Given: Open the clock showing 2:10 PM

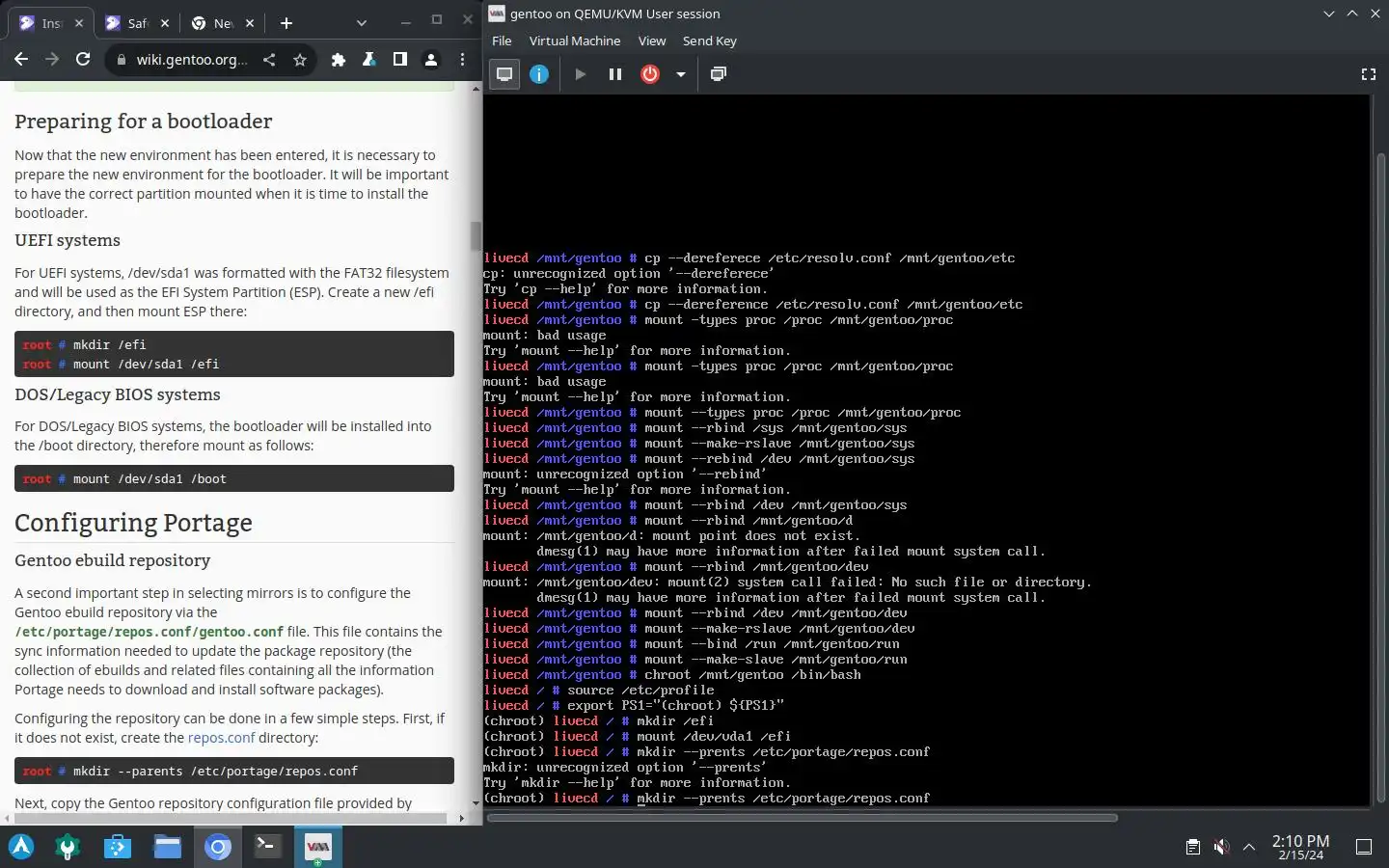Looking at the screenshot, I should click(1300, 847).
